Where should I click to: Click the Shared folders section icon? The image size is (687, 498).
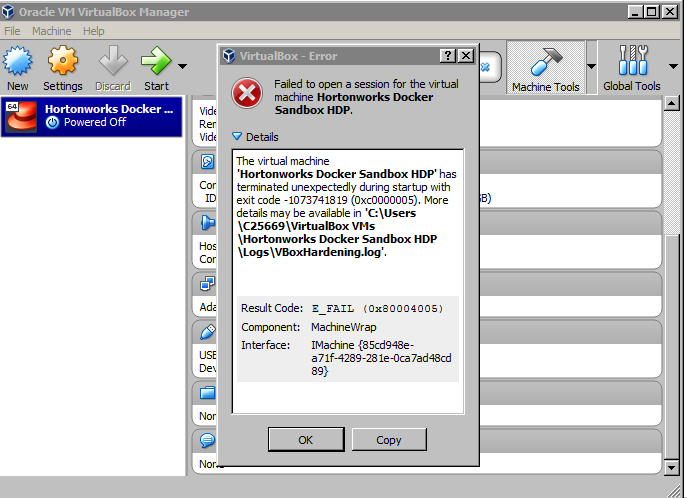[208, 393]
